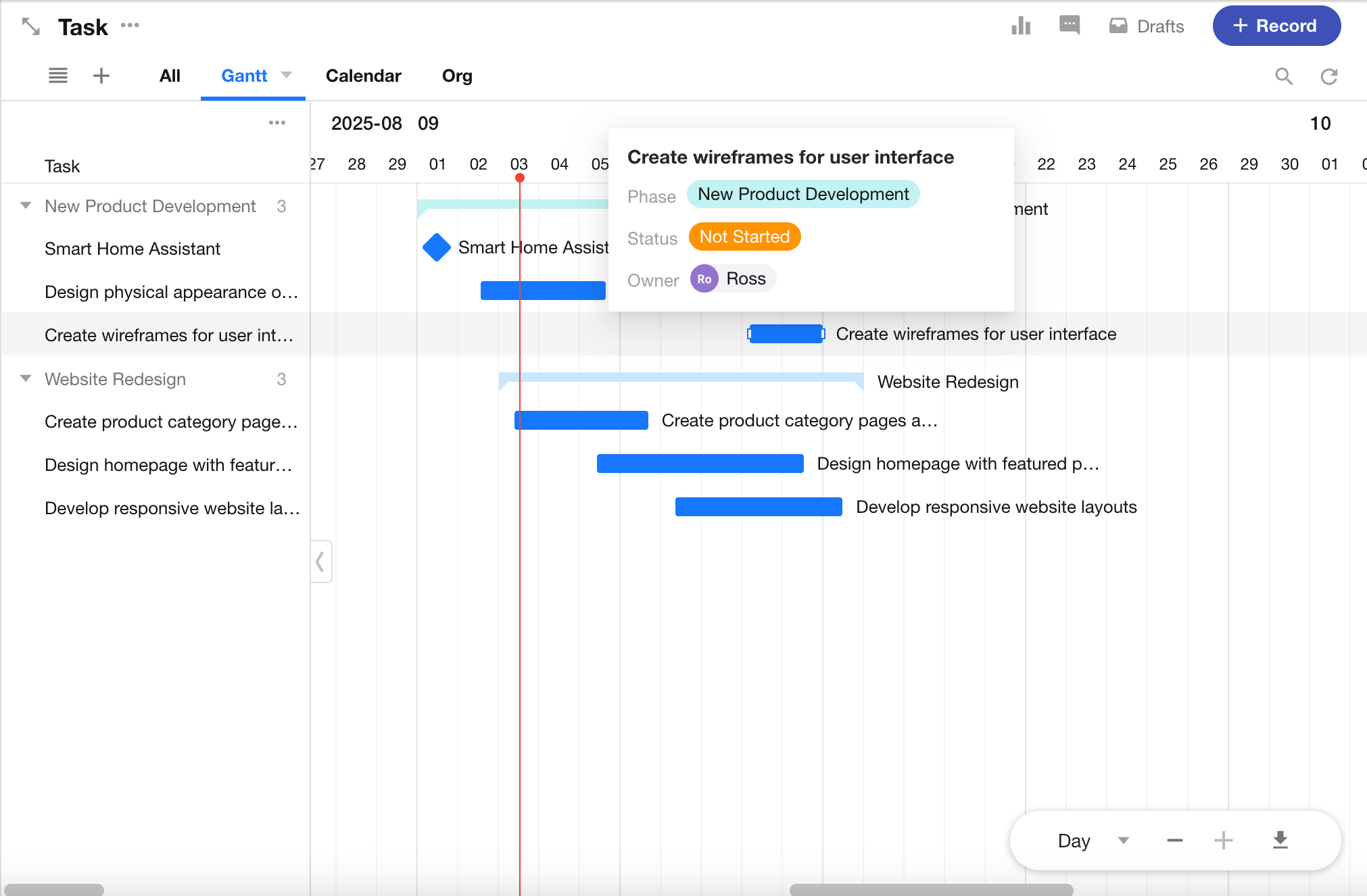The image size is (1367, 896).
Task: Open Drafts
Action: [x=1147, y=26]
